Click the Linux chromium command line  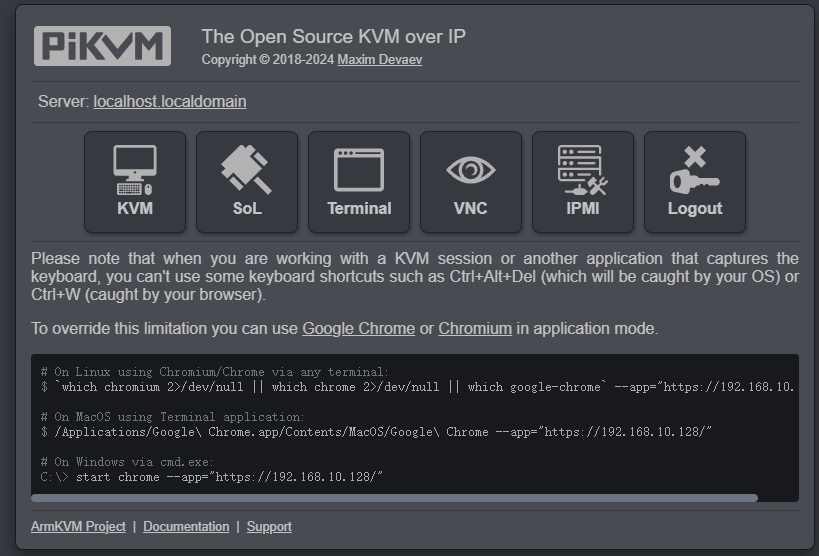[x=417, y=387]
